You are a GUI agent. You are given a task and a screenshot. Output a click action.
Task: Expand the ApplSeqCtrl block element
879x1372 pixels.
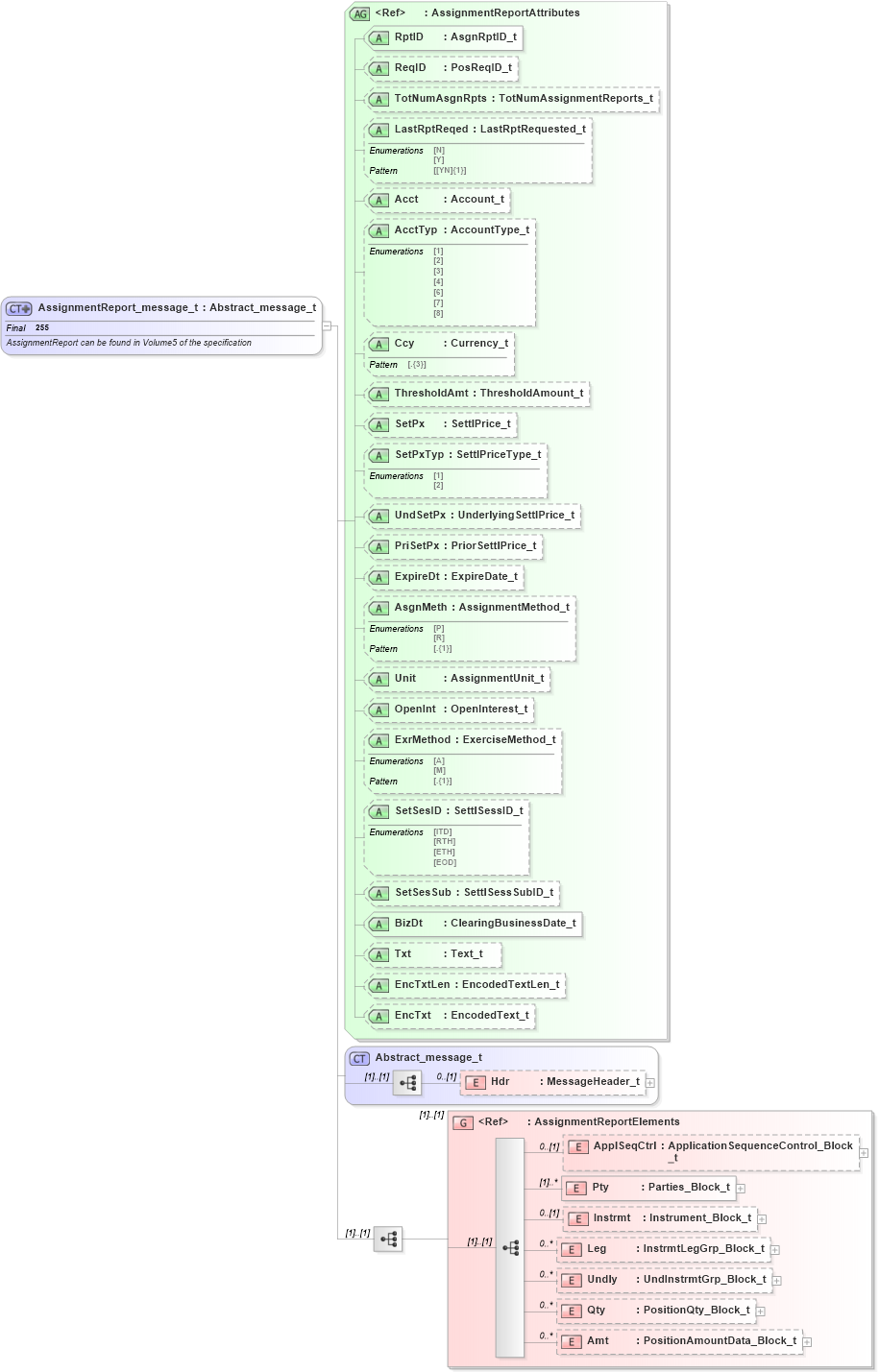pos(866,1151)
